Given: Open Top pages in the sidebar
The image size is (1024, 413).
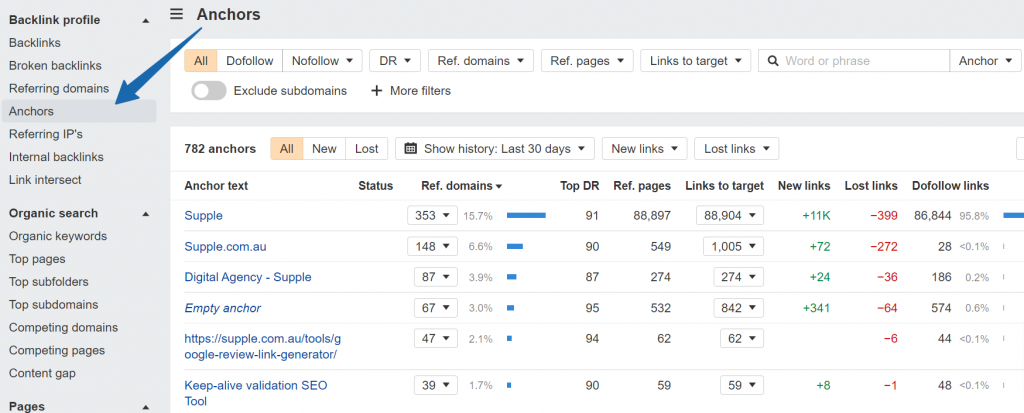Looking at the screenshot, I should pyautogui.click(x=37, y=259).
